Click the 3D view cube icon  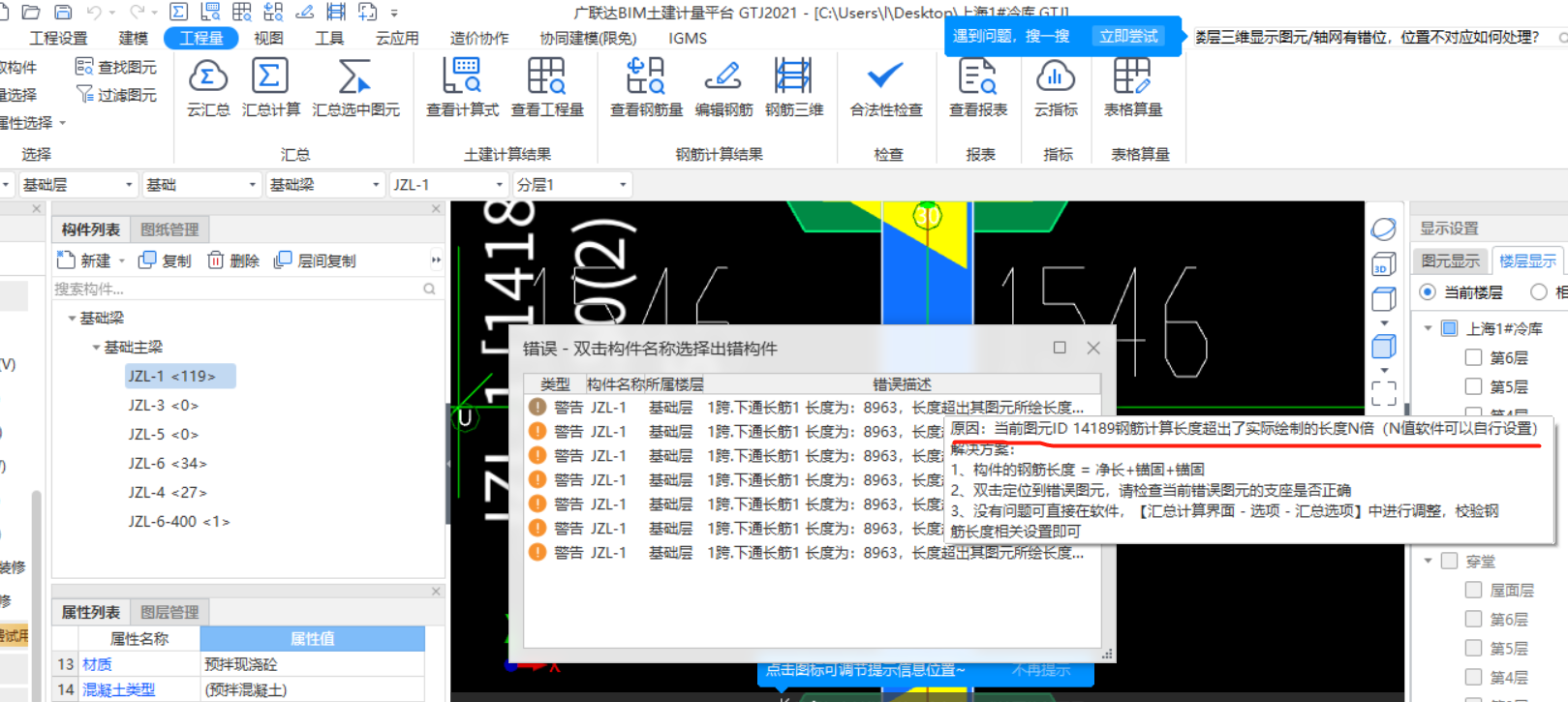pos(1384,264)
